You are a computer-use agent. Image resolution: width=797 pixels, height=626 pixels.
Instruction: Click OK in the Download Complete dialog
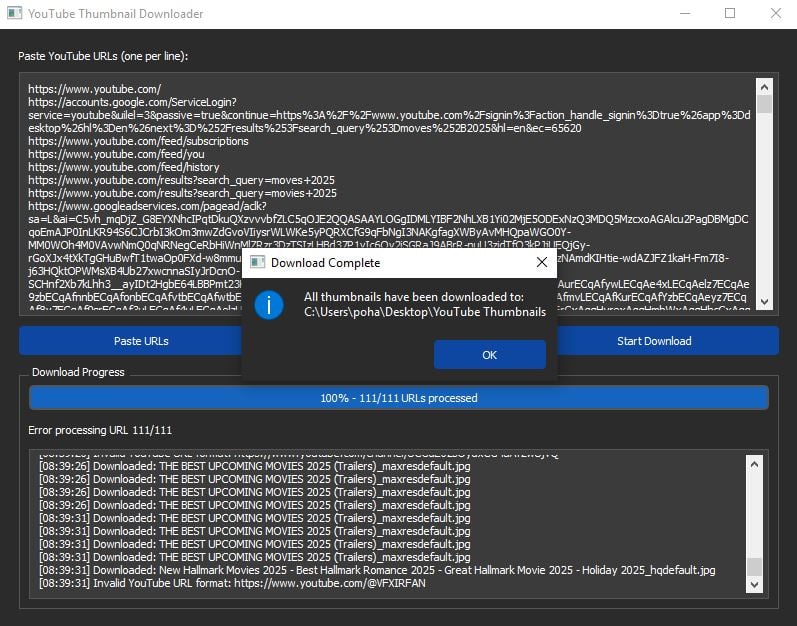489,355
